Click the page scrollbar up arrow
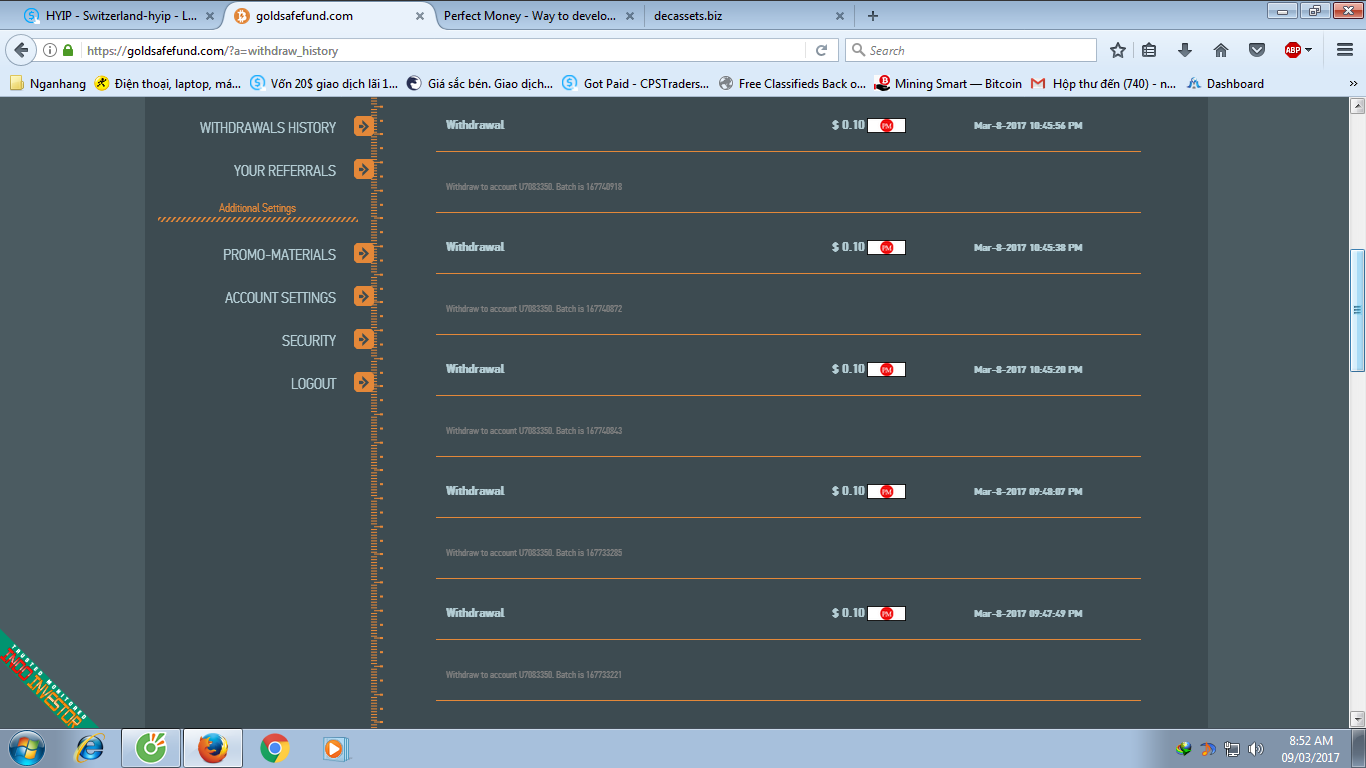The image size is (1366, 768). (x=1357, y=105)
